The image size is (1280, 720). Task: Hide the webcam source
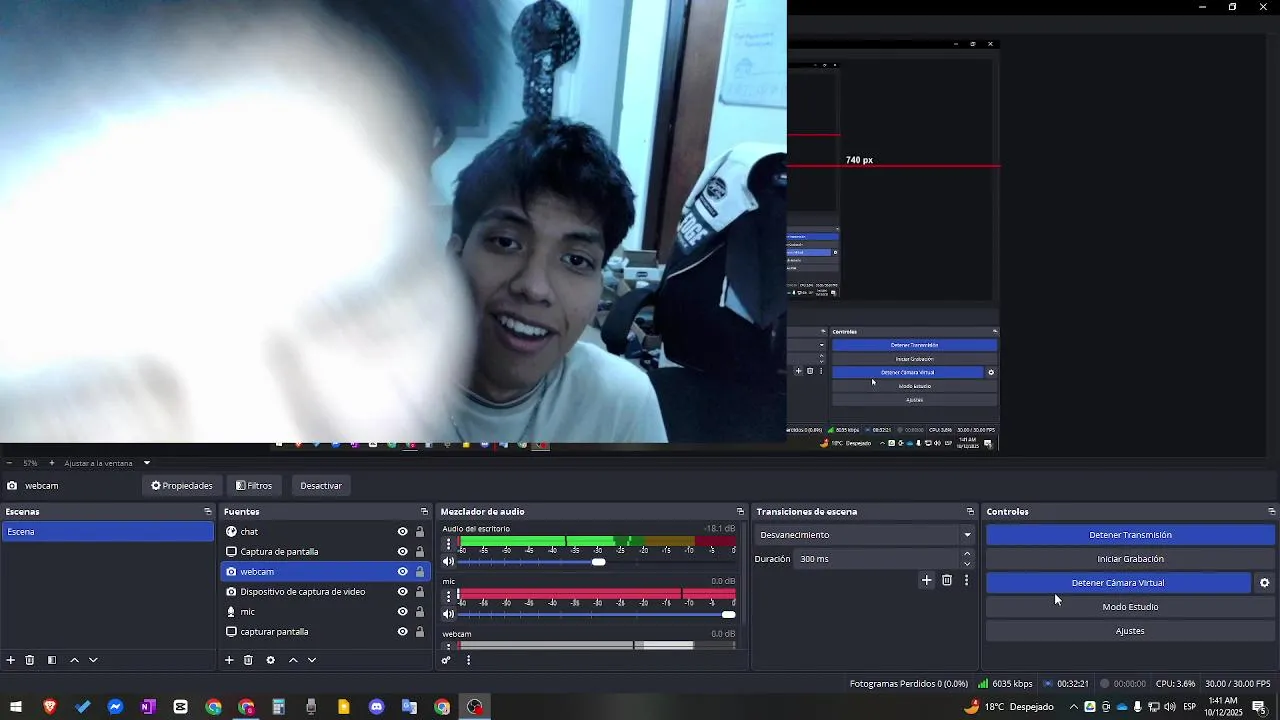tap(402, 572)
